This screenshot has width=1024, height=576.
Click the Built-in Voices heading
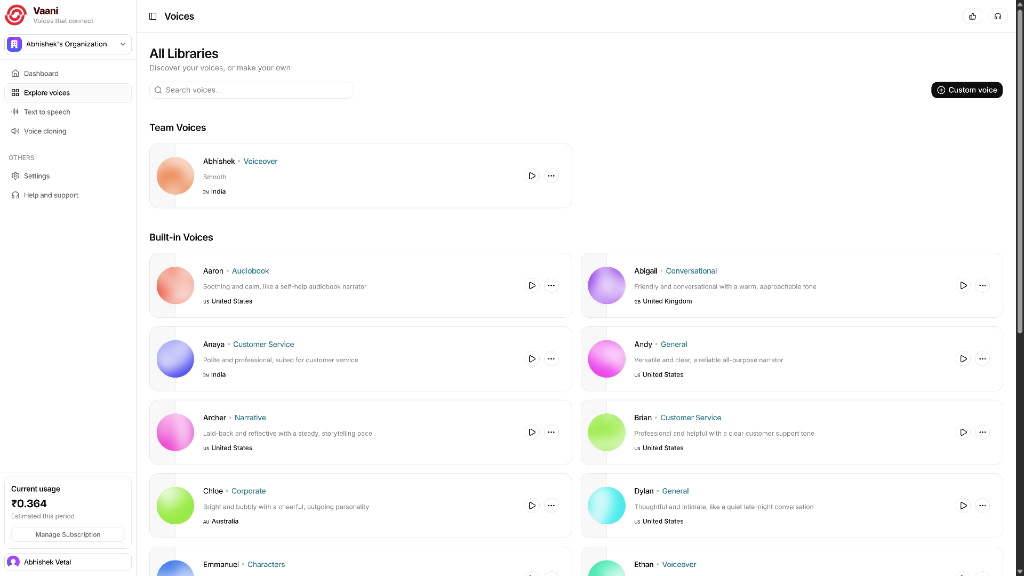click(181, 237)
